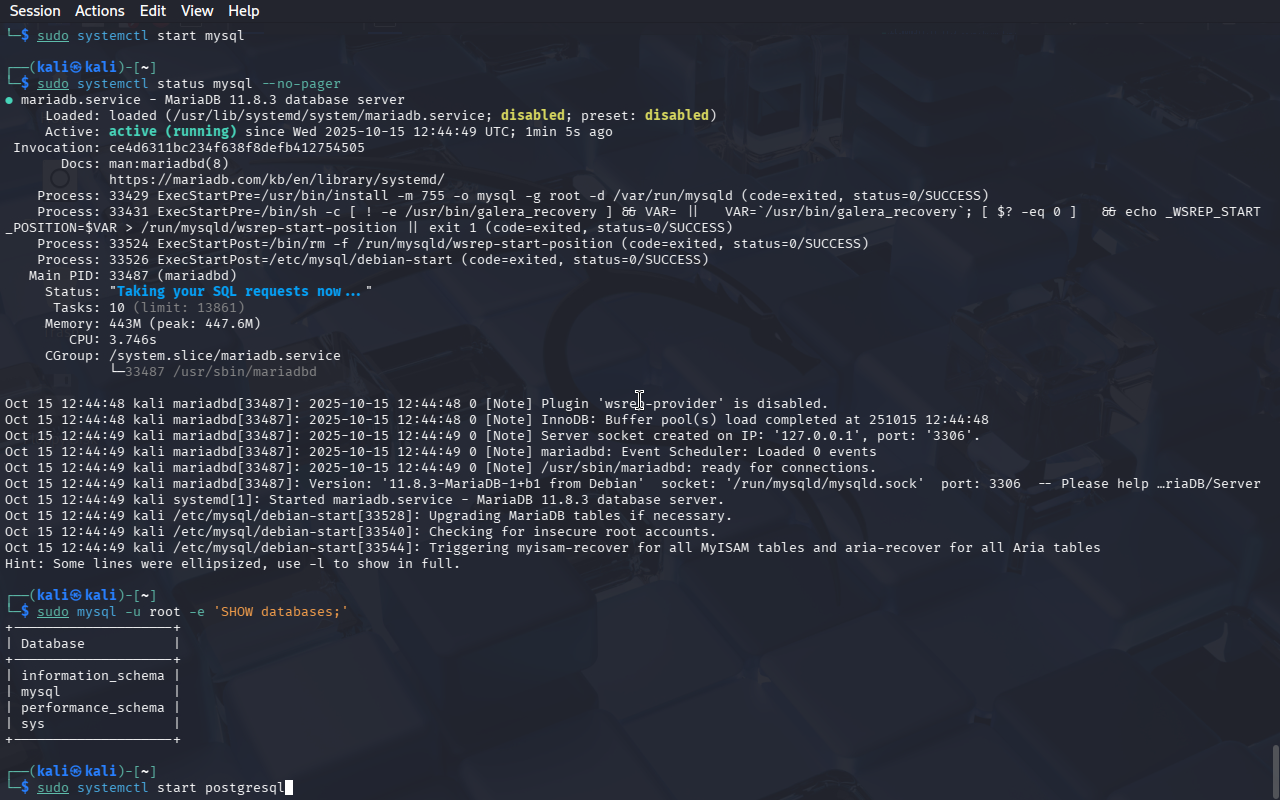Select performance_schema in the database table
Screen dimensions: 1280x800
click(92, 708)
